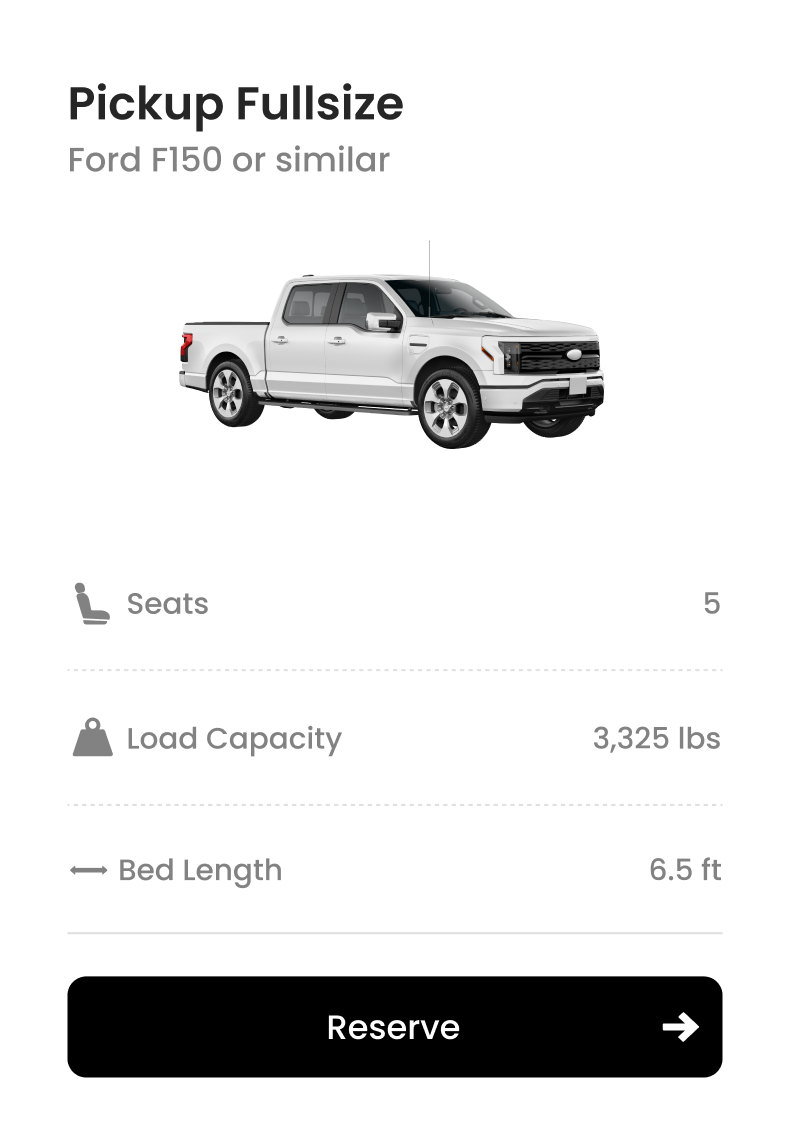Select the 6.5 ft value

point(685,871)
